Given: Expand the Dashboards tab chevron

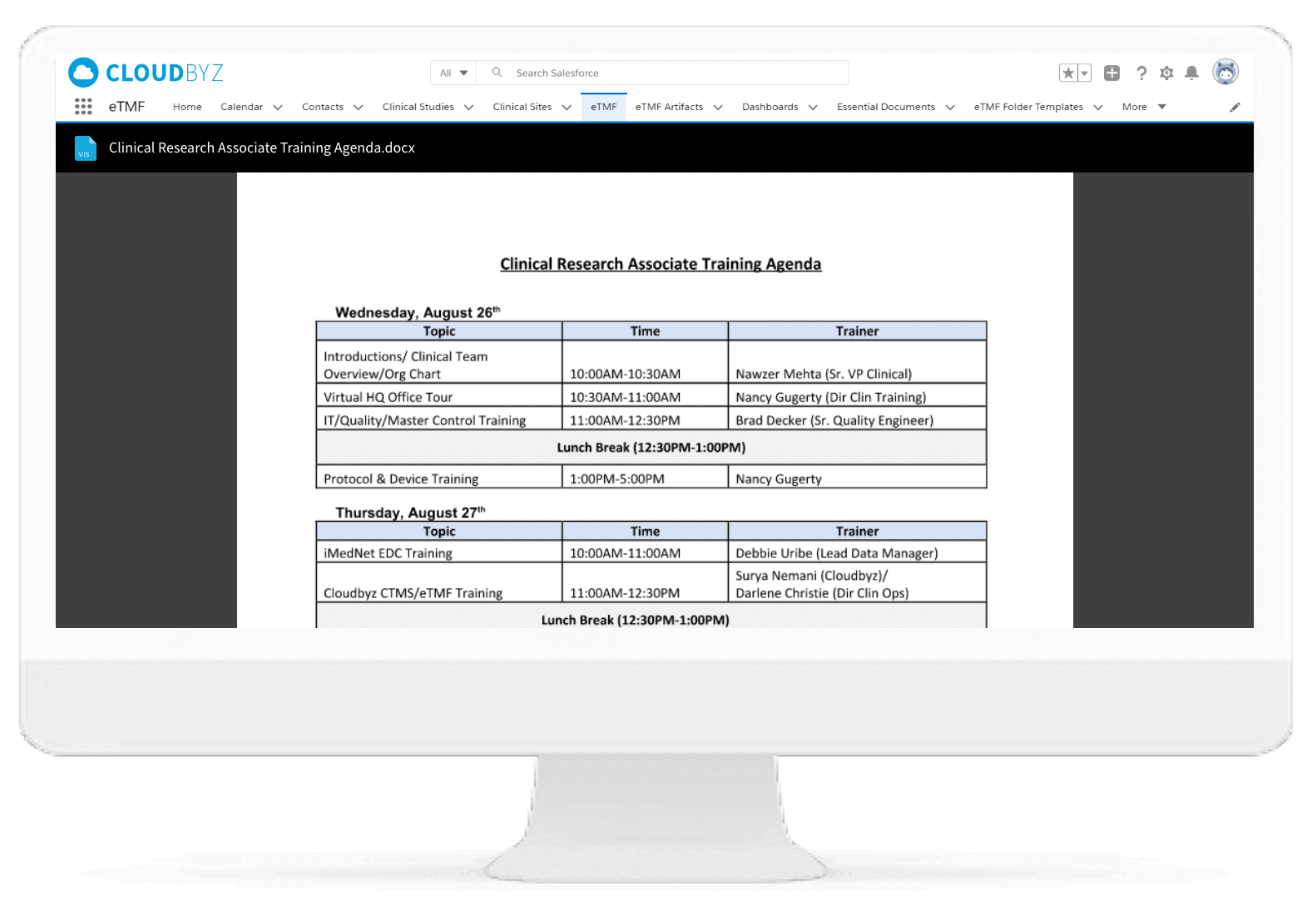Looking at the screenshot, I should (813, 107).
